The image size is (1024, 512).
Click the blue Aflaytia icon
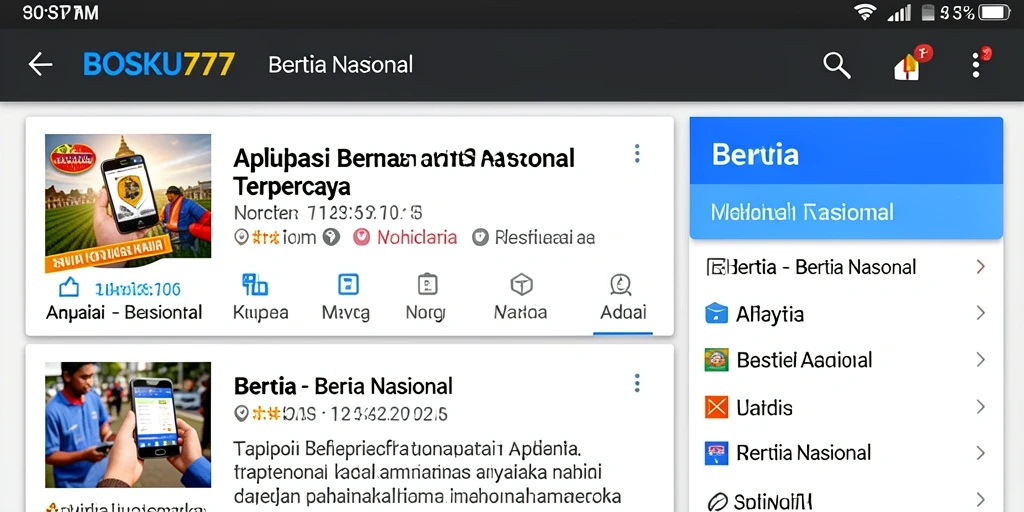(716, 313)
